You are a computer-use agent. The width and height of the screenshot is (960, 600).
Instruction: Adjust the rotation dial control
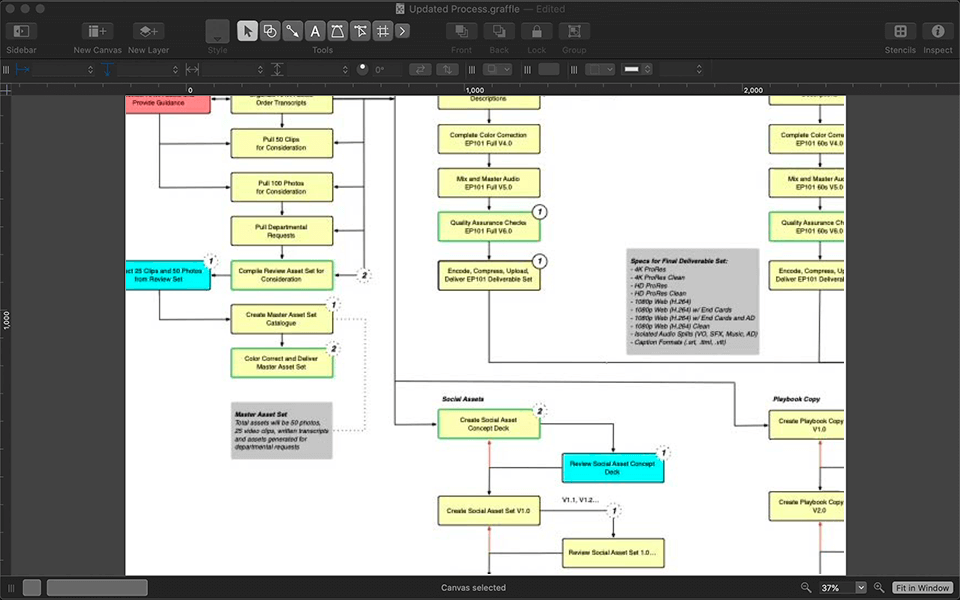click(x=362, y=69)
